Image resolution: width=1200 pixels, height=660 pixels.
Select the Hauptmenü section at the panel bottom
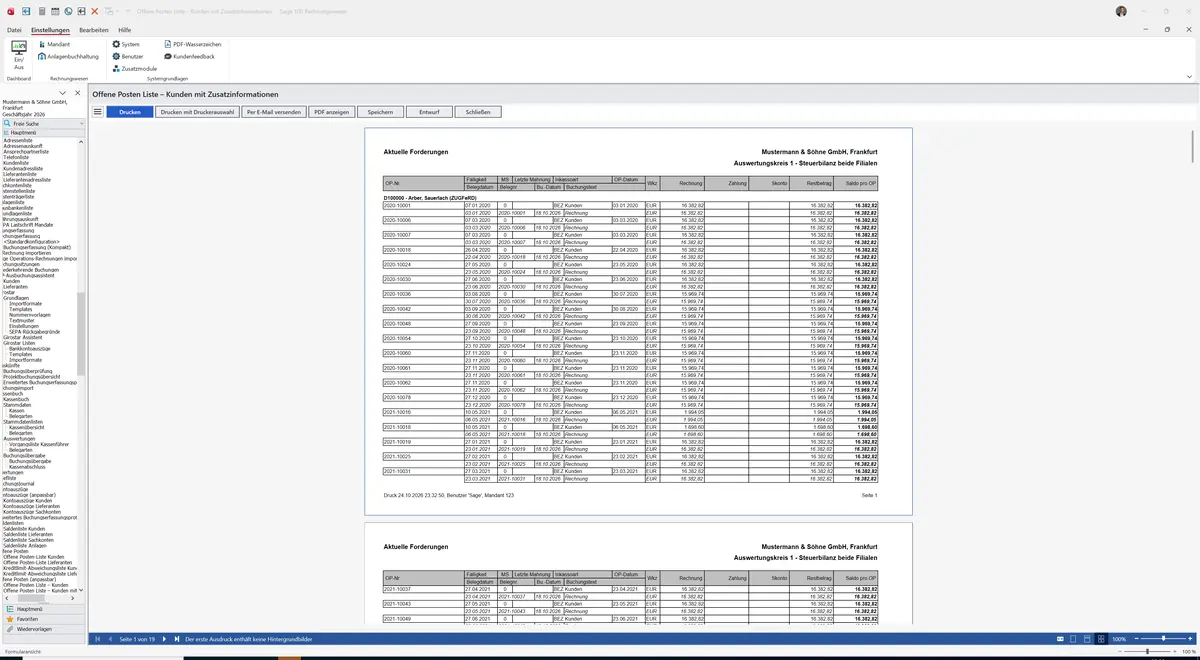click(43, 608)
